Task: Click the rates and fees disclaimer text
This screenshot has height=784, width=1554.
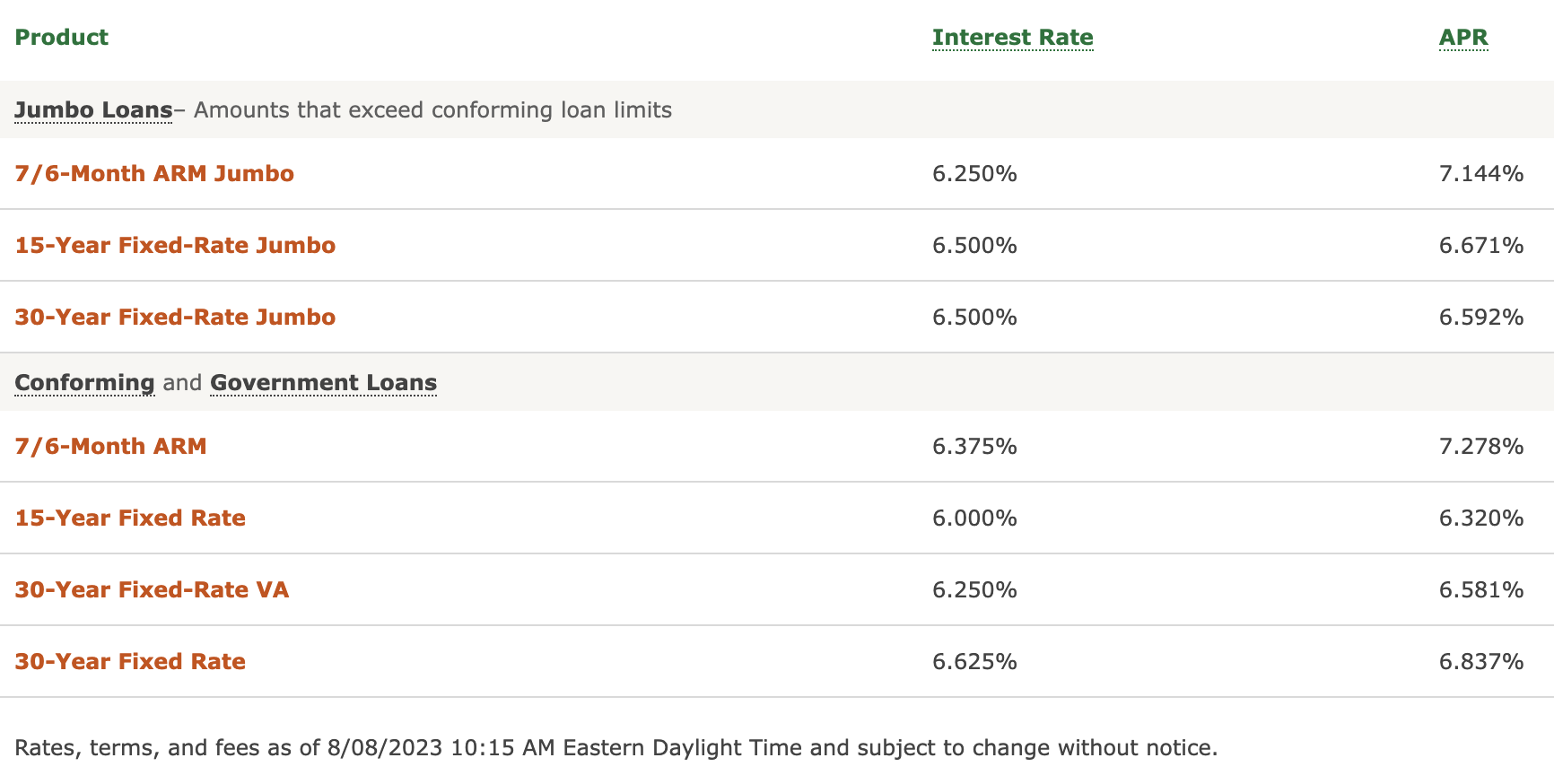Action: tap(616, 747)
